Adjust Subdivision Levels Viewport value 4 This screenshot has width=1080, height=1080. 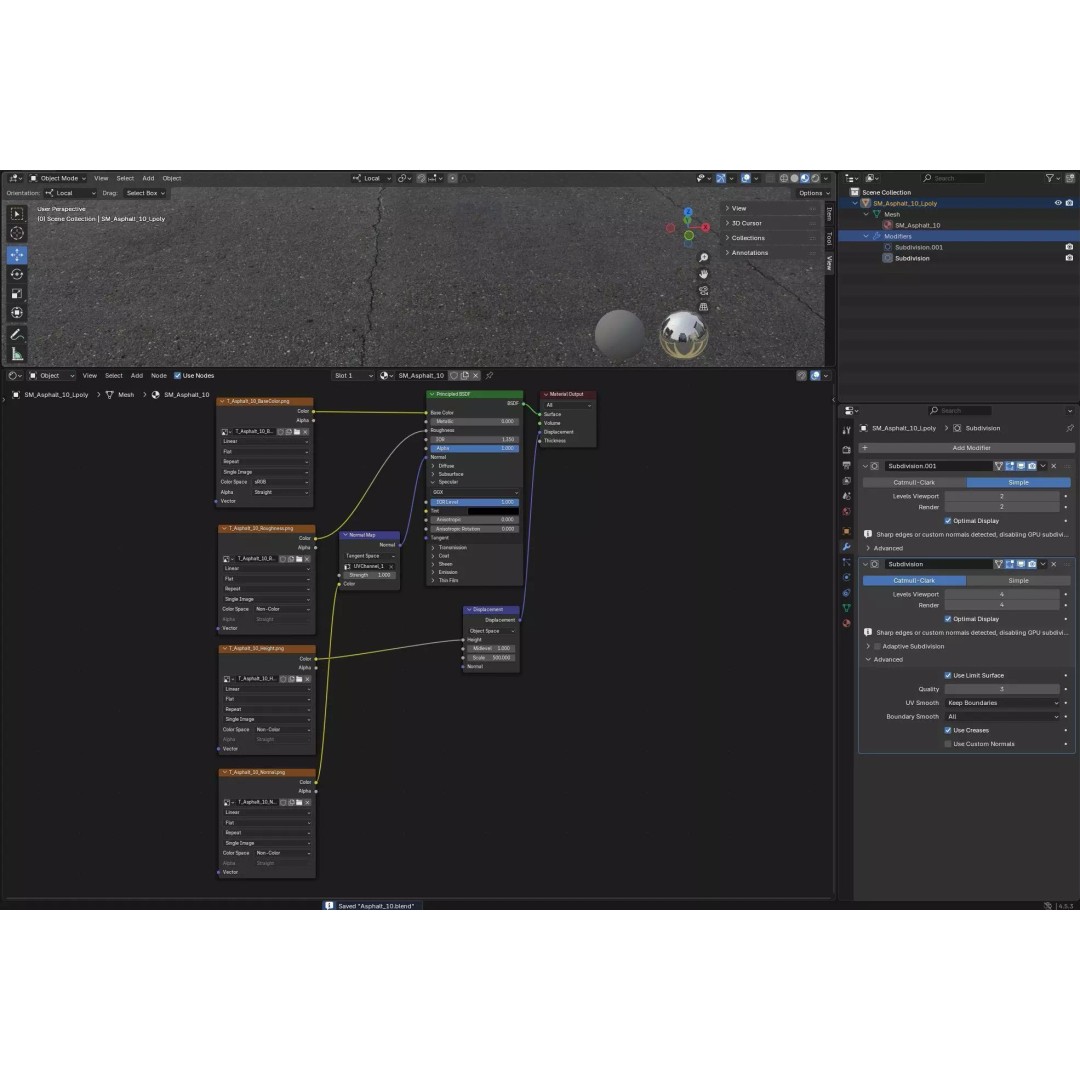click(1001, 594)
